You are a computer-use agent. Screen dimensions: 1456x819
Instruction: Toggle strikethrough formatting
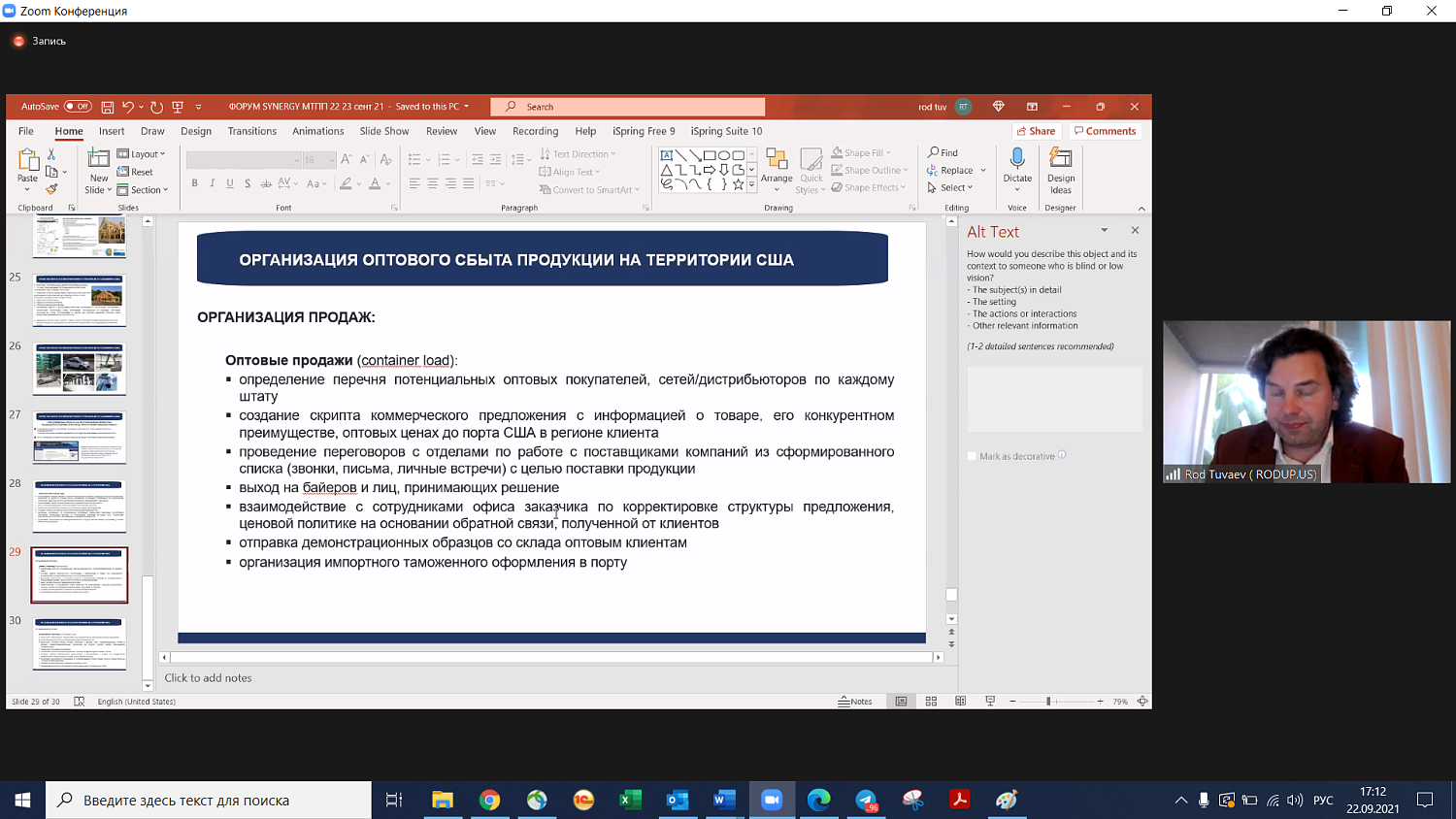266,183
